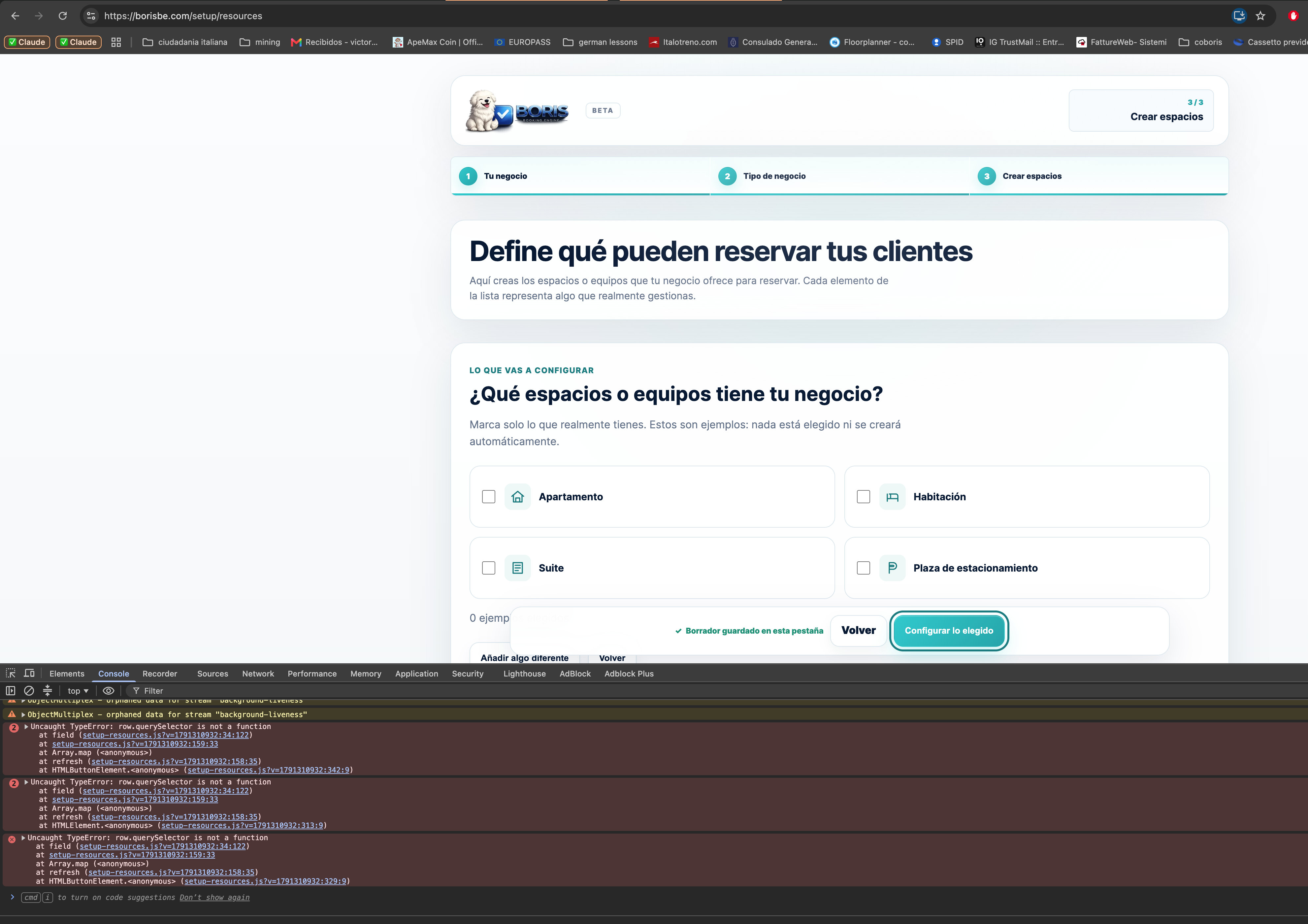Check the Habitación checkbox
Viewport: 1308px width, 924px height.
(864, 497)
